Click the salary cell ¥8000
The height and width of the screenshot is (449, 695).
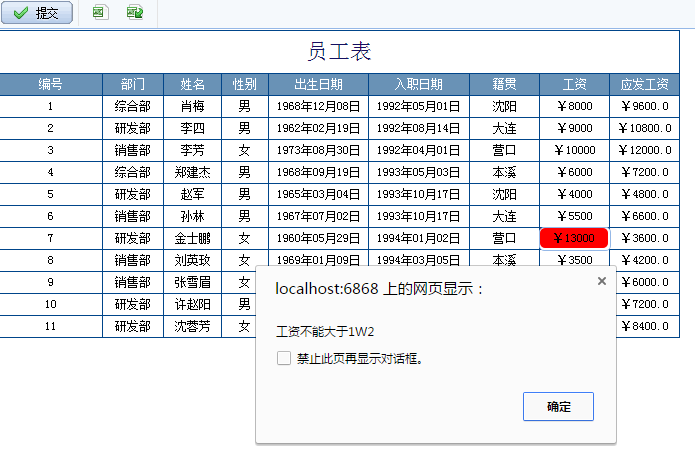(x=574, y=106)
